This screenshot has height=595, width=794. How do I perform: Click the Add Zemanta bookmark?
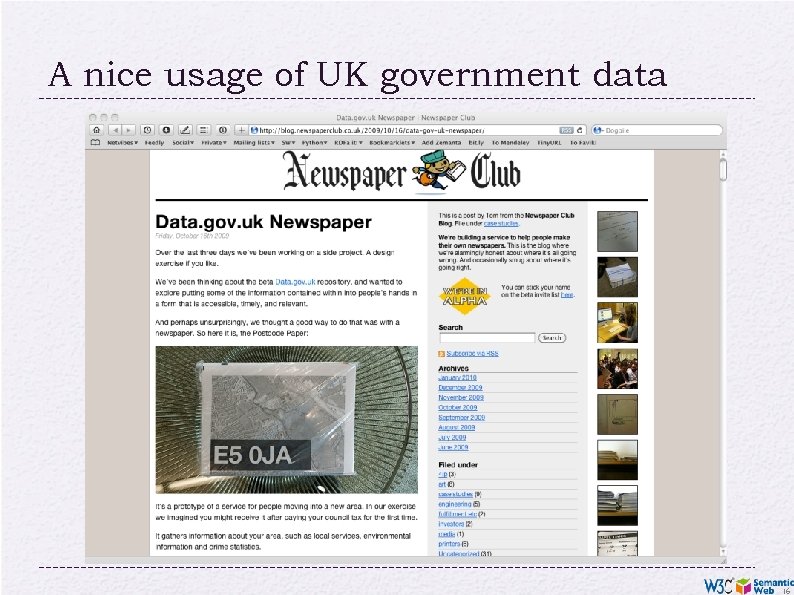click(x=442, y=143)
